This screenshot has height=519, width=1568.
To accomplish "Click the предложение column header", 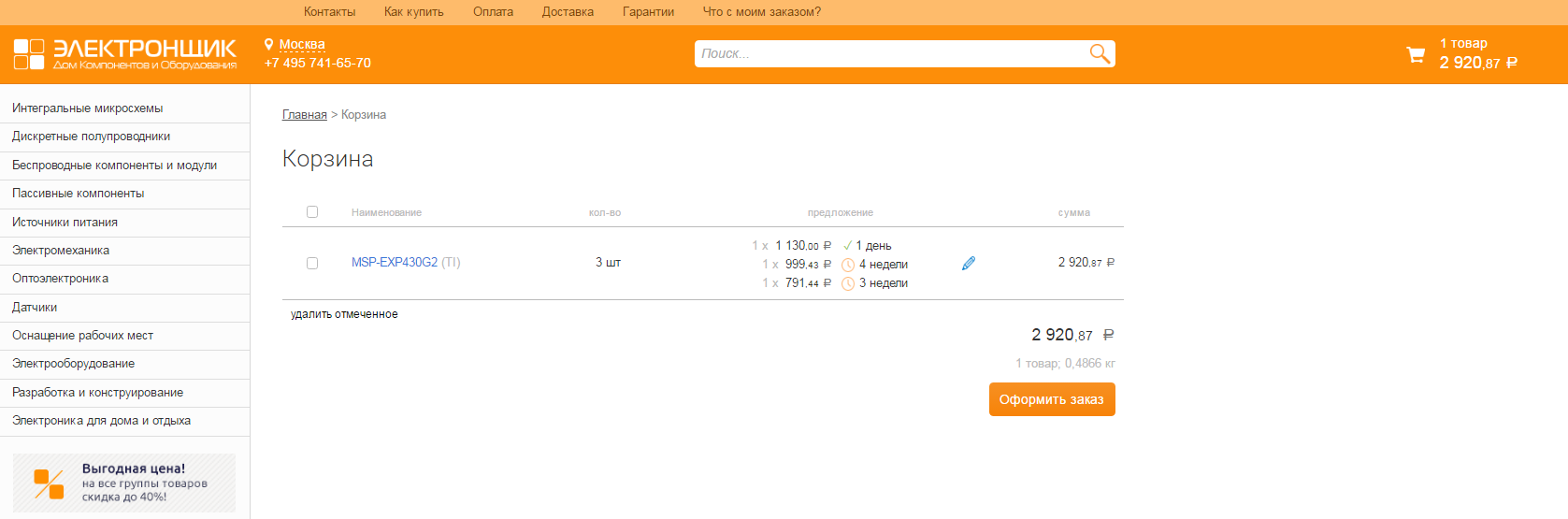I will pyautogui.click(x=841, y=213).
